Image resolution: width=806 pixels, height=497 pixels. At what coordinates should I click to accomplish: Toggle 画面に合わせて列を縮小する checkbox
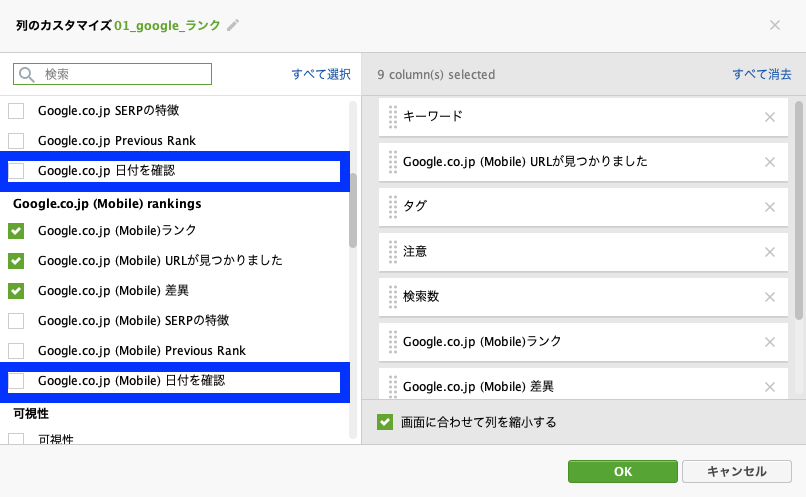click(x=384, y=422)
